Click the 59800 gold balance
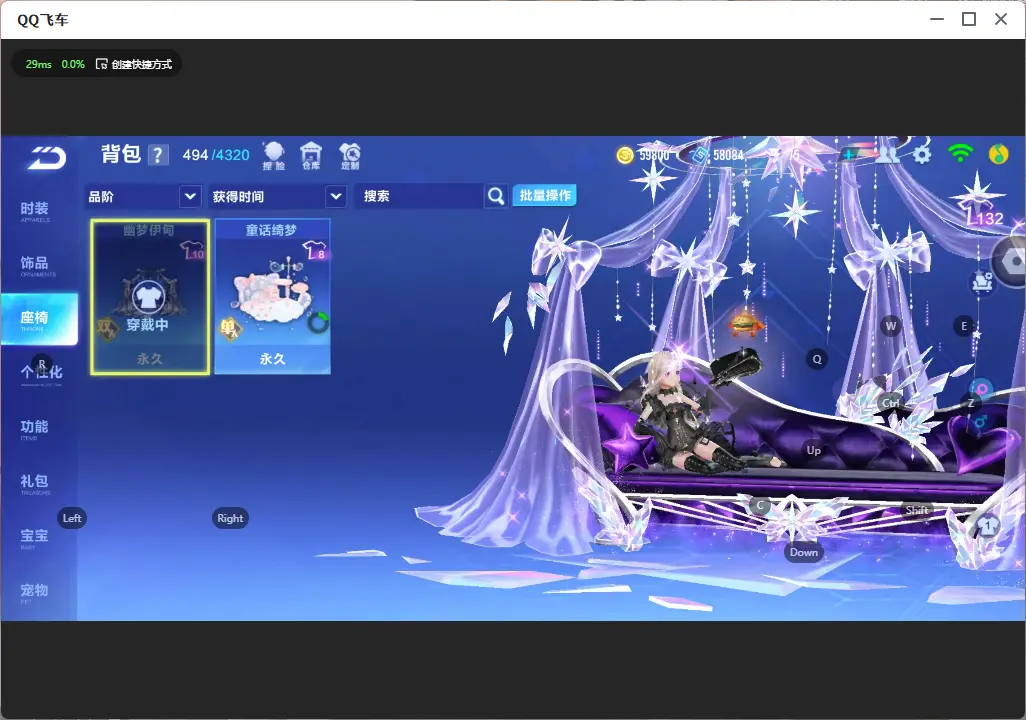This screenshot has height=720, width=1026. tap(654, 155)
